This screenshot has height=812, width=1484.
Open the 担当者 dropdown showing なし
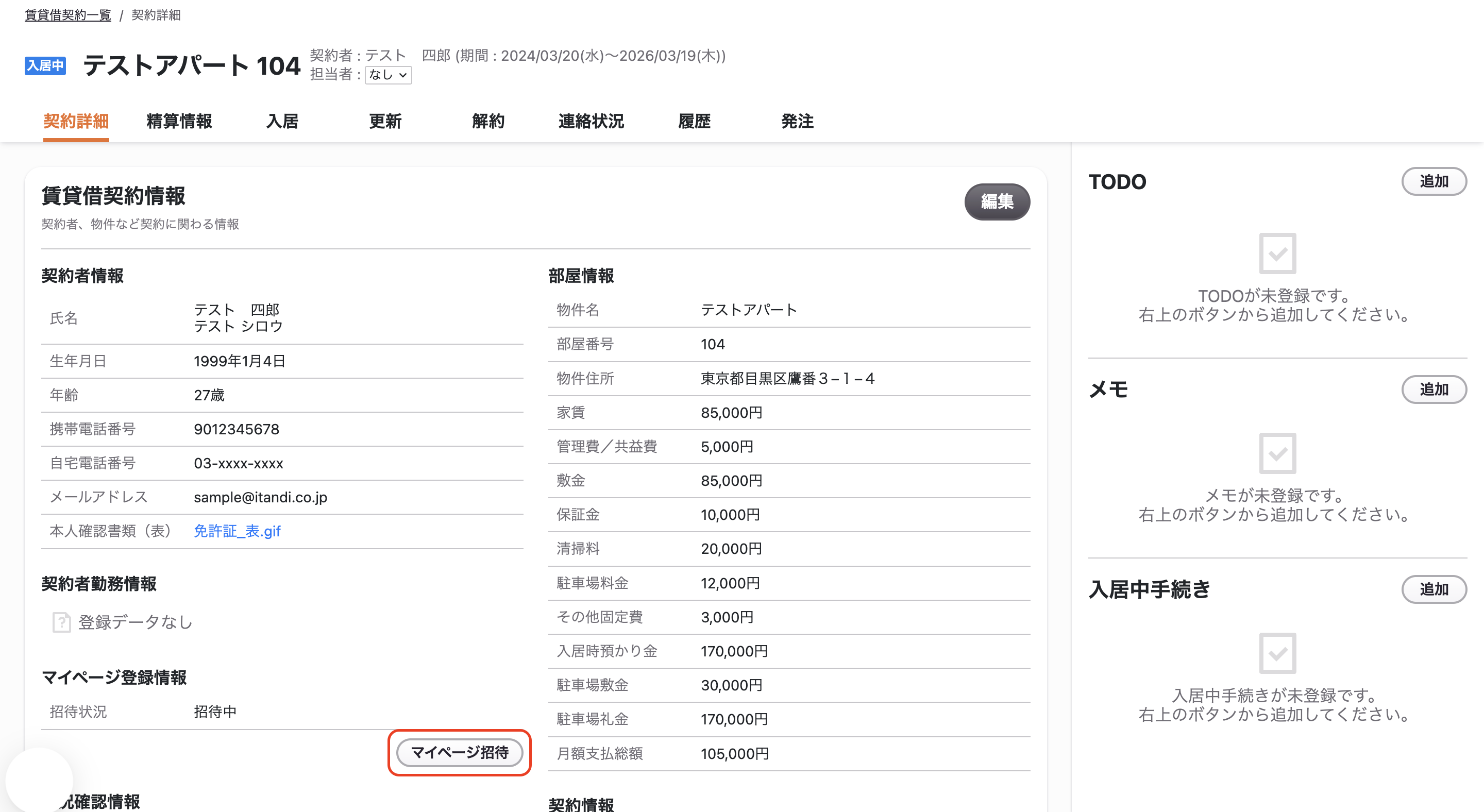[389, 75]
